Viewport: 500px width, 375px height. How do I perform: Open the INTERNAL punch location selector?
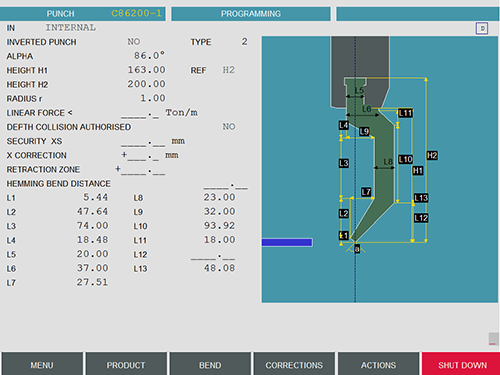[71, 28]
